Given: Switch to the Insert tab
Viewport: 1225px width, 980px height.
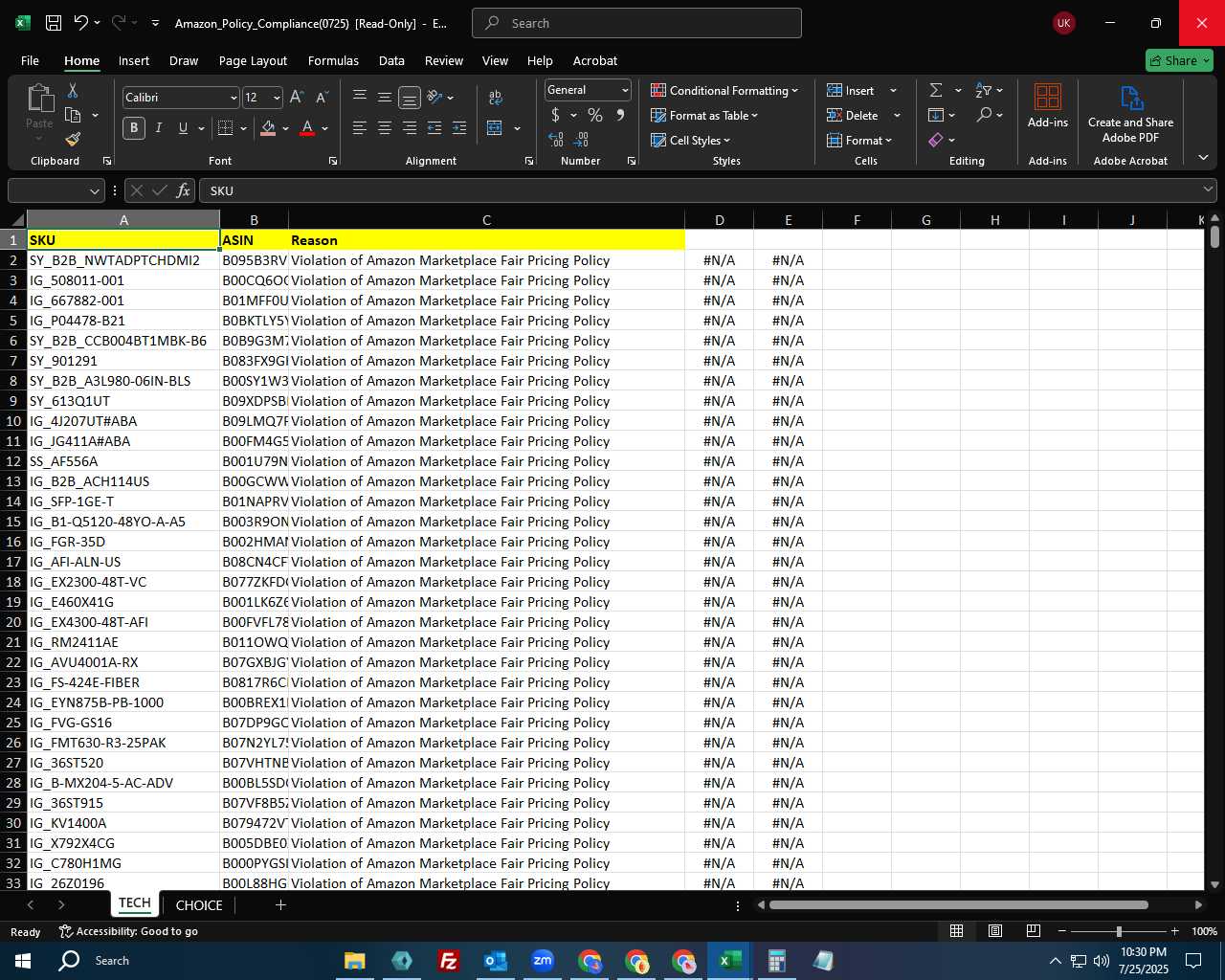Looking at the screenshot, I should (x=134, y=60).
